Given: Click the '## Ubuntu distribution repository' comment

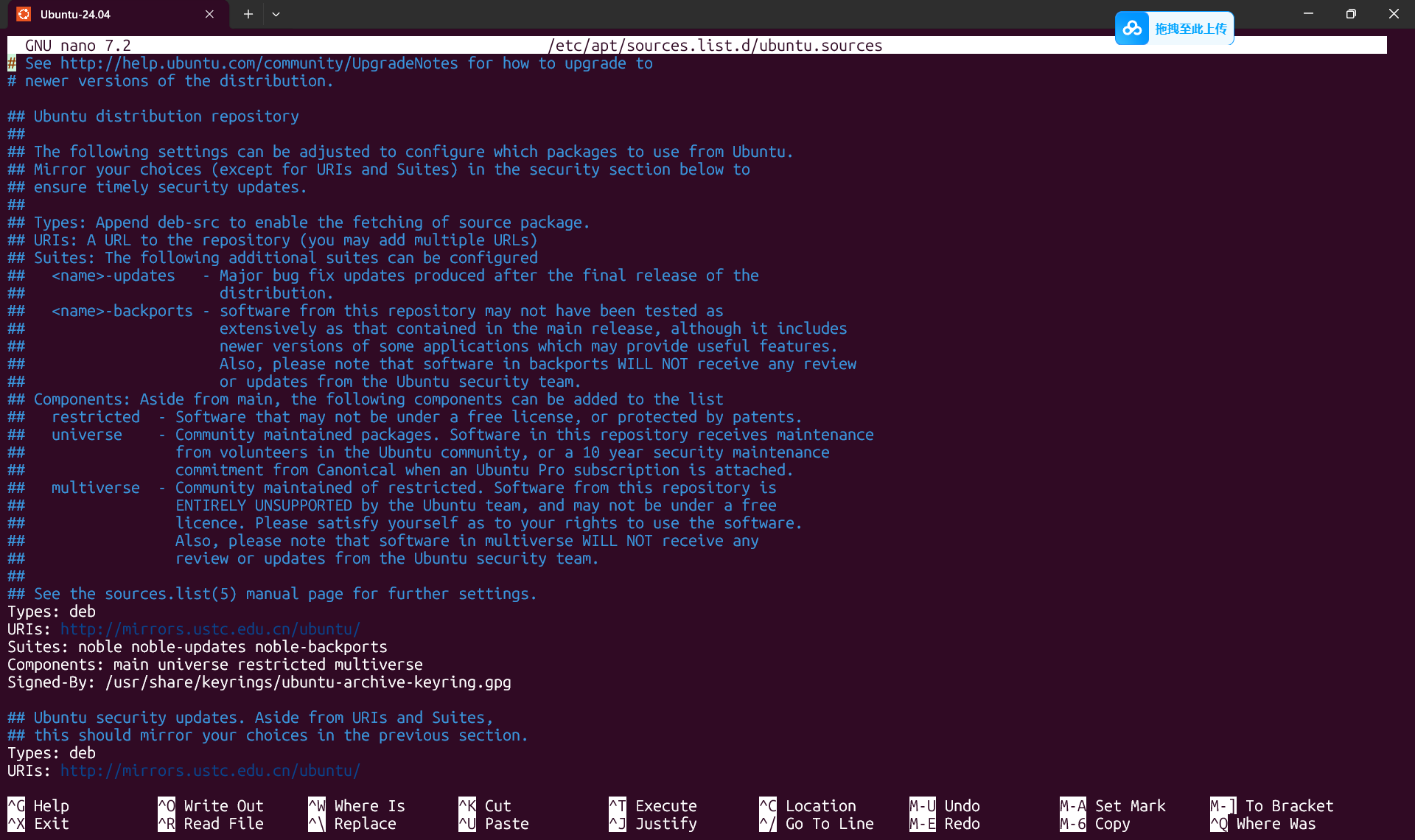Looking at the screenshot, I should tap(153, 116).
